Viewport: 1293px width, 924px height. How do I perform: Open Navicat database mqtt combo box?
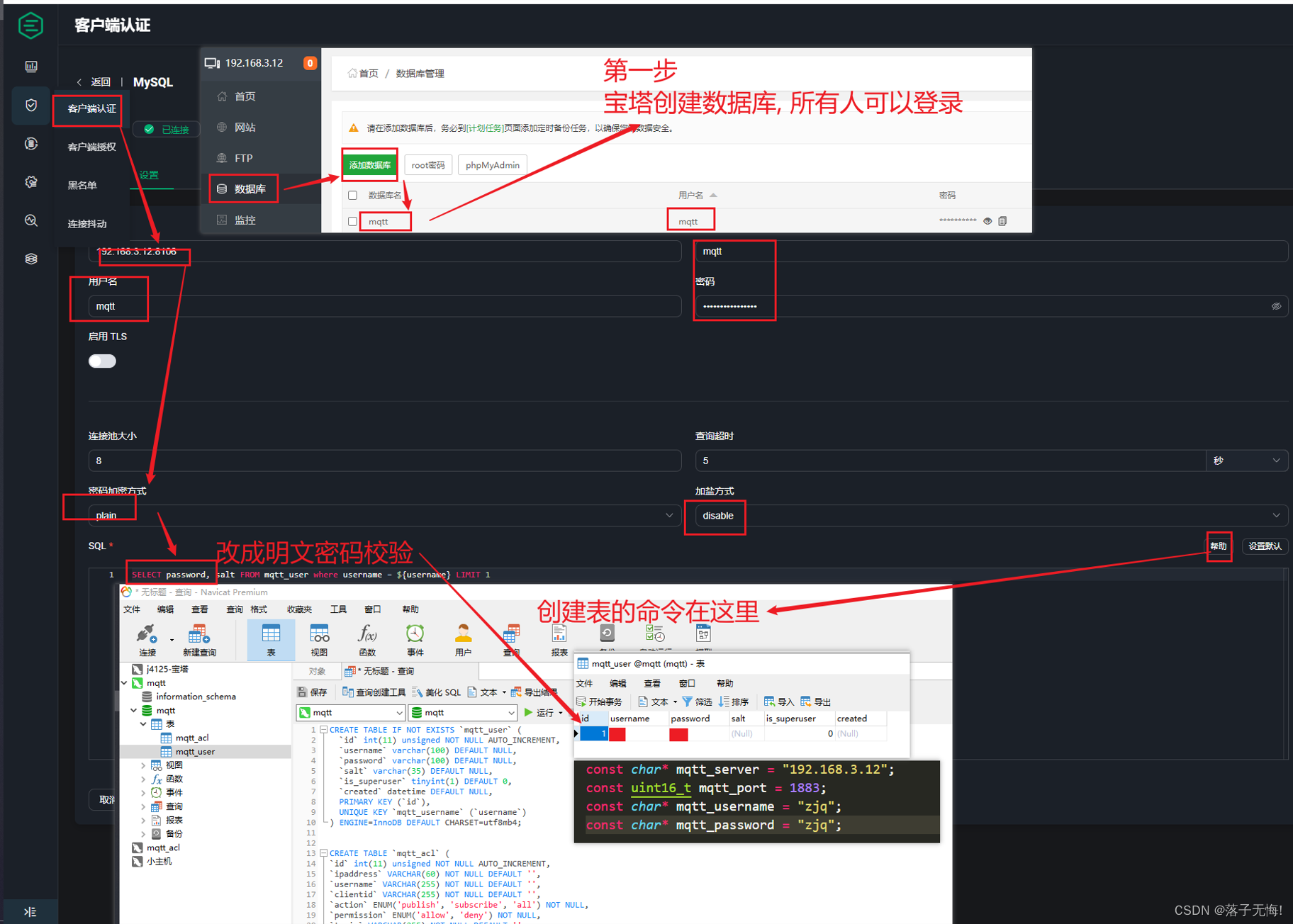click(x=463, y=713)
